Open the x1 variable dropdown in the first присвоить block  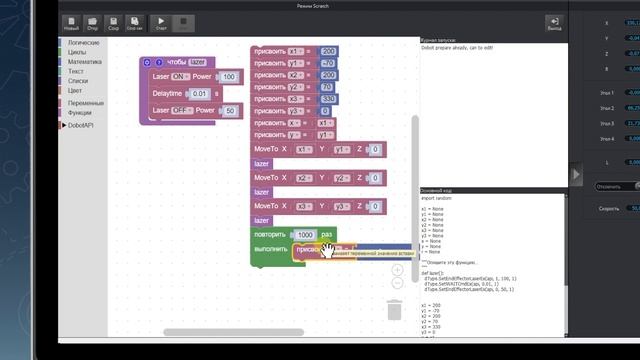coord(296,51)
